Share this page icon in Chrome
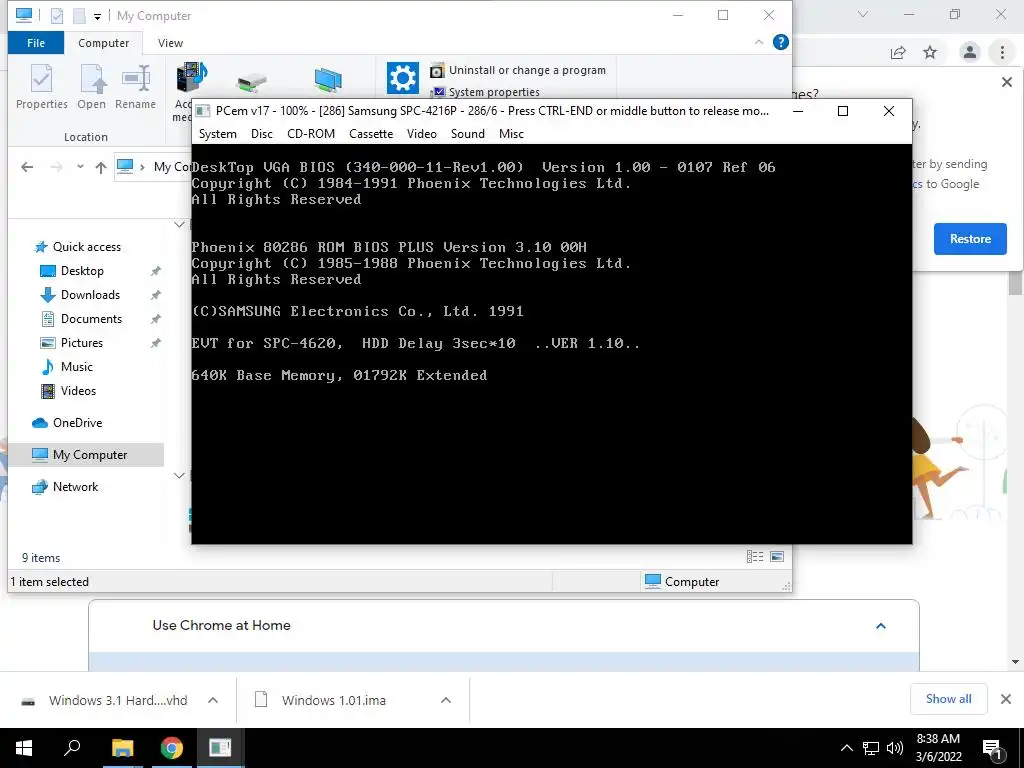Image resolution: width=1024 pixels, height=768 pixels. [898, 52]
